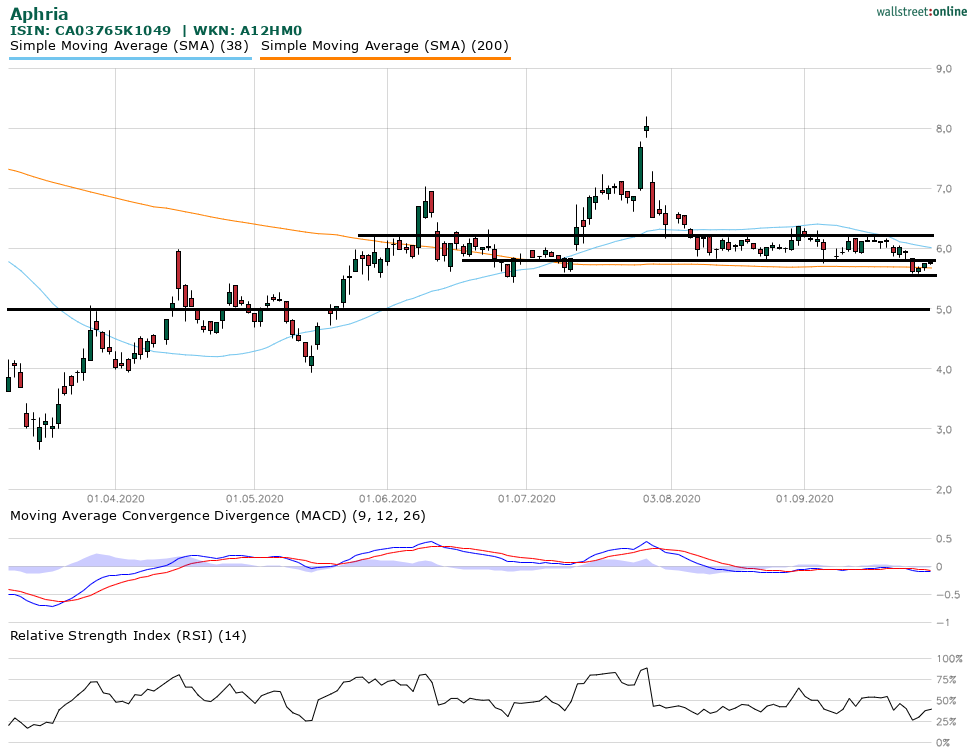Click the orange SMA 200 legend line
Viewport: 976px width, 750px height.
[x=385, y=59]
